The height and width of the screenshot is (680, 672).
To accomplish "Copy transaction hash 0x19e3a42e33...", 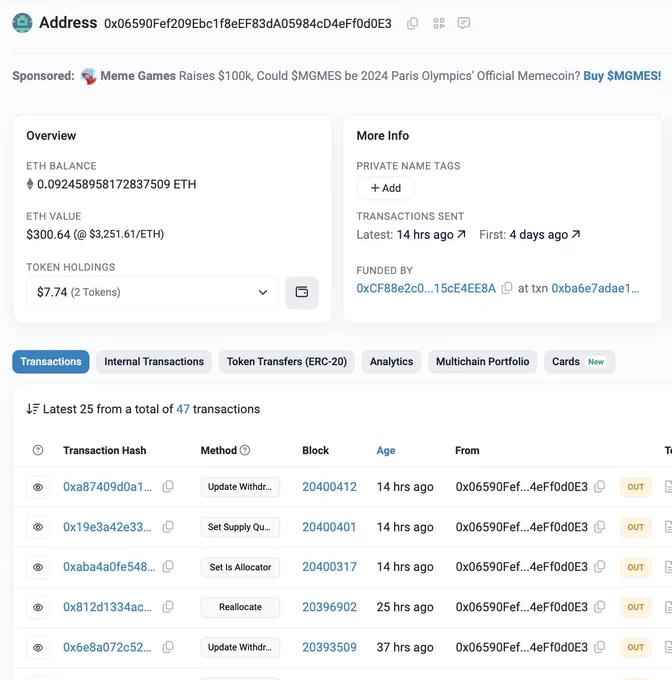I will tap(168, 527).
